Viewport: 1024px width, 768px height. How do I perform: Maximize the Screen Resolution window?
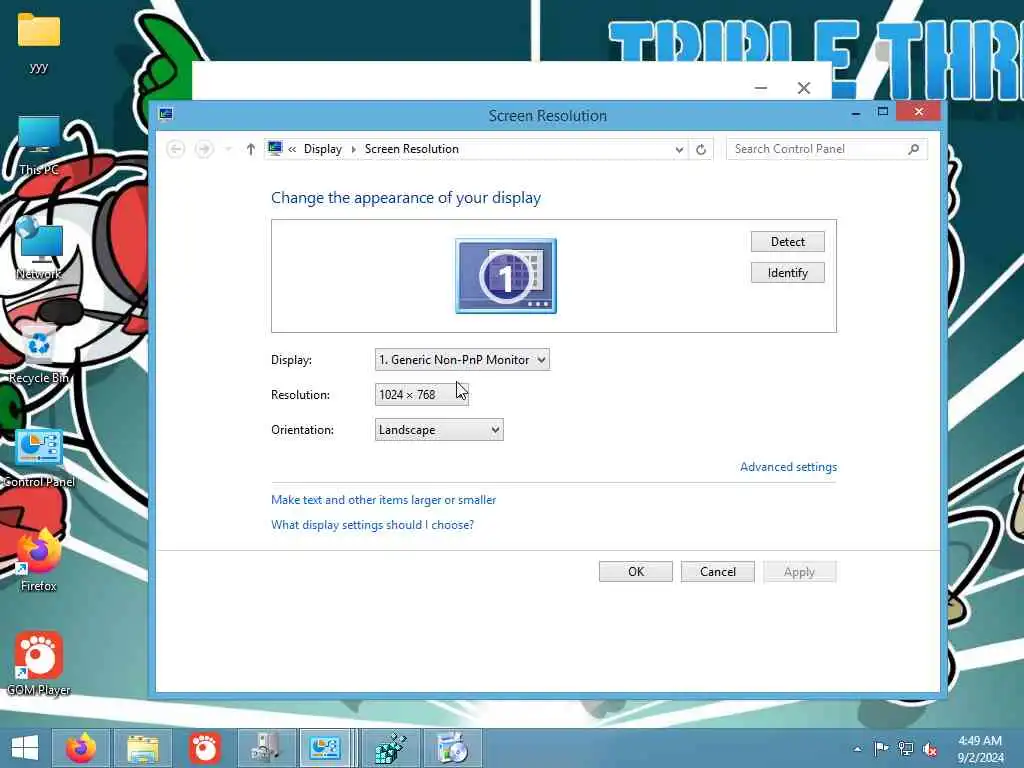882,112
